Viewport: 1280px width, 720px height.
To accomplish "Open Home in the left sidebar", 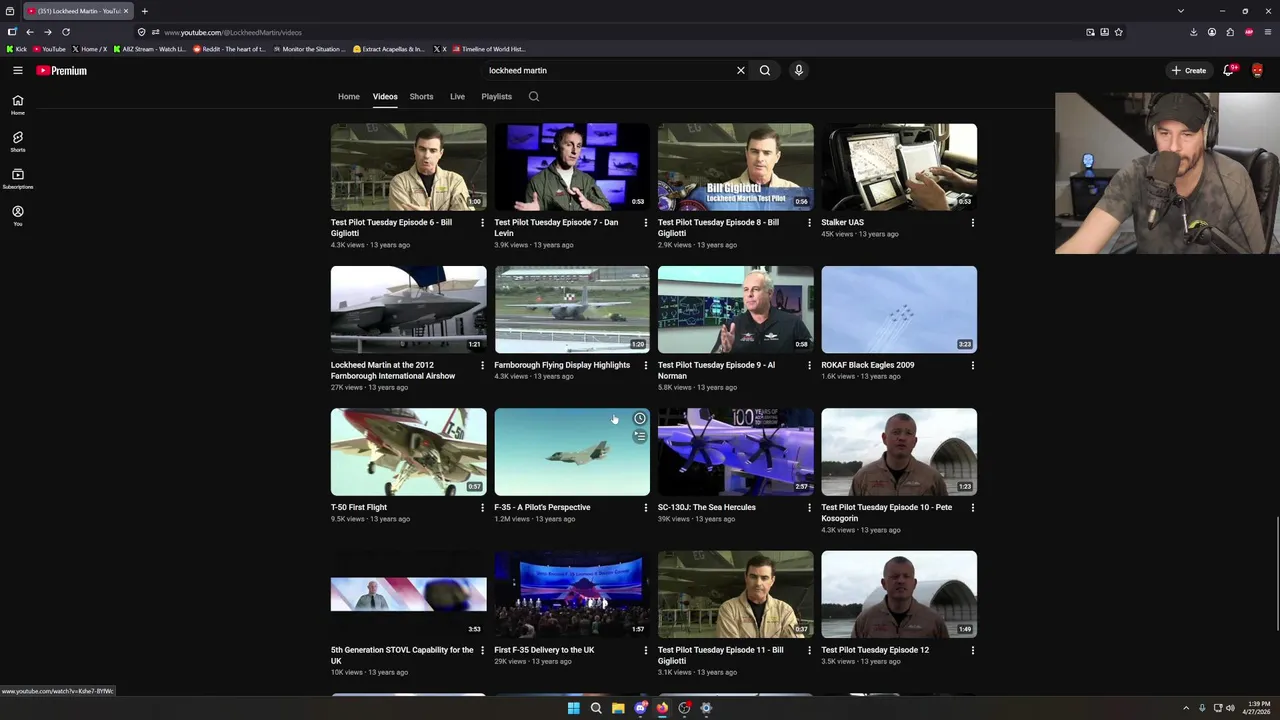I will point(17,104).
